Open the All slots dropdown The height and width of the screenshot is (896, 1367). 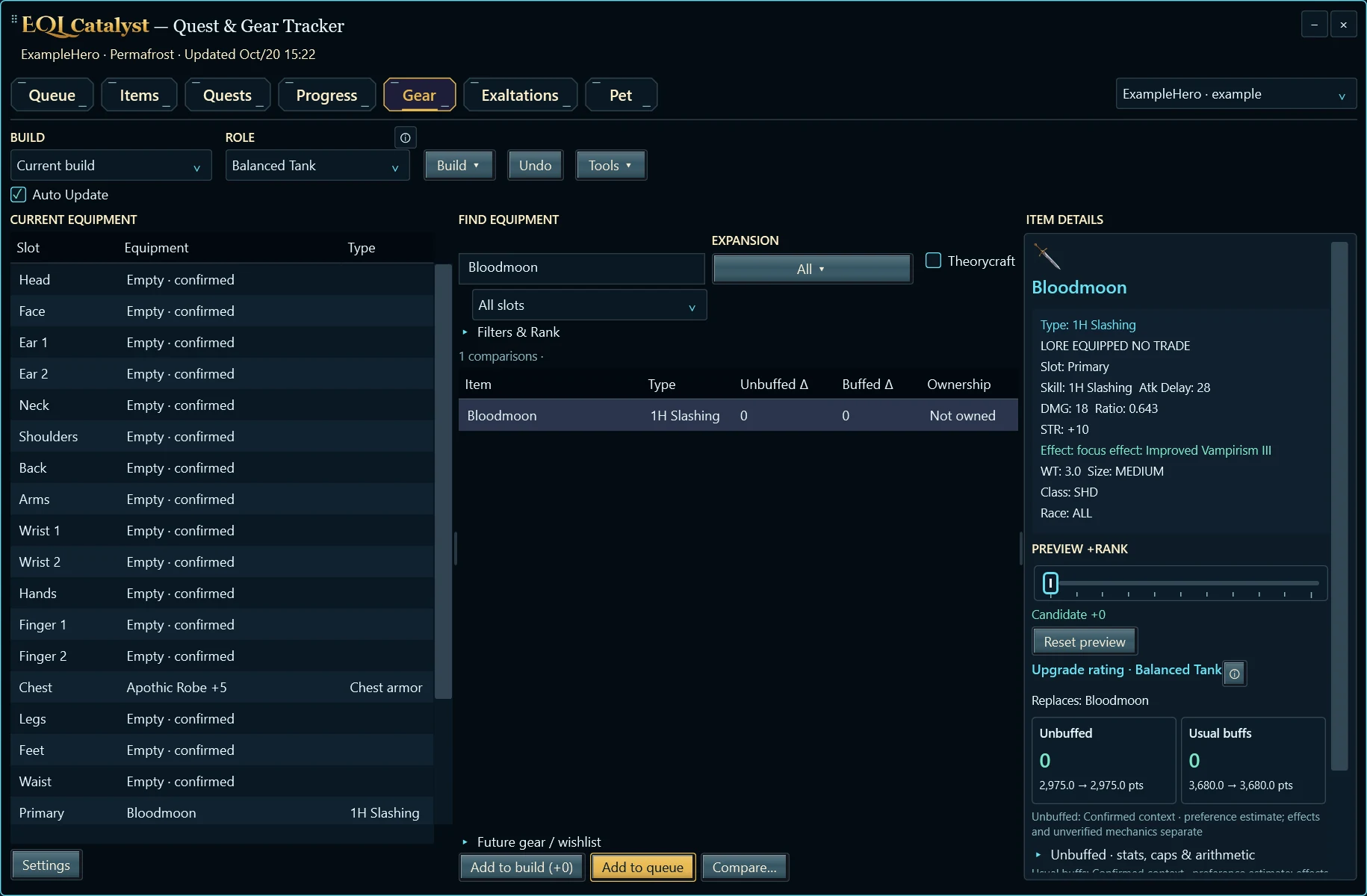pyautogui.click(x=589, y=305)
